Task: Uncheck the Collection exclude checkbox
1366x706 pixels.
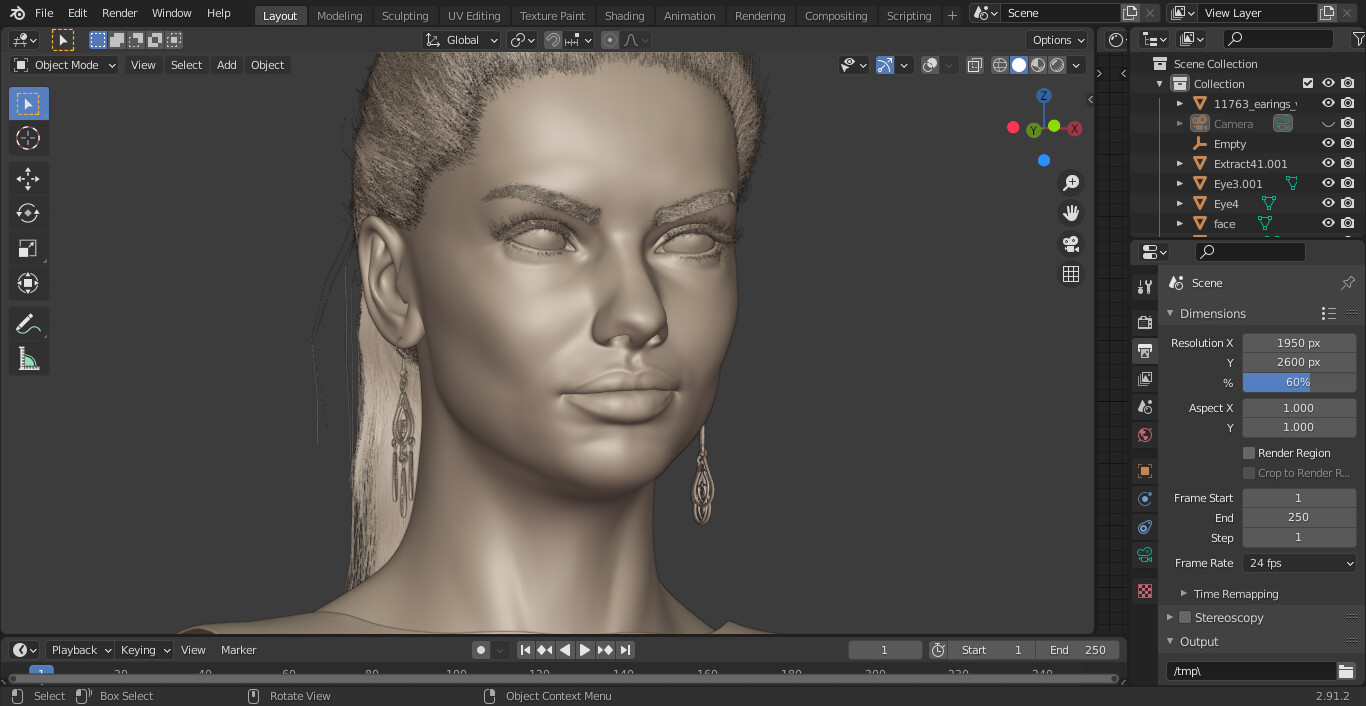Action: 1308,83
